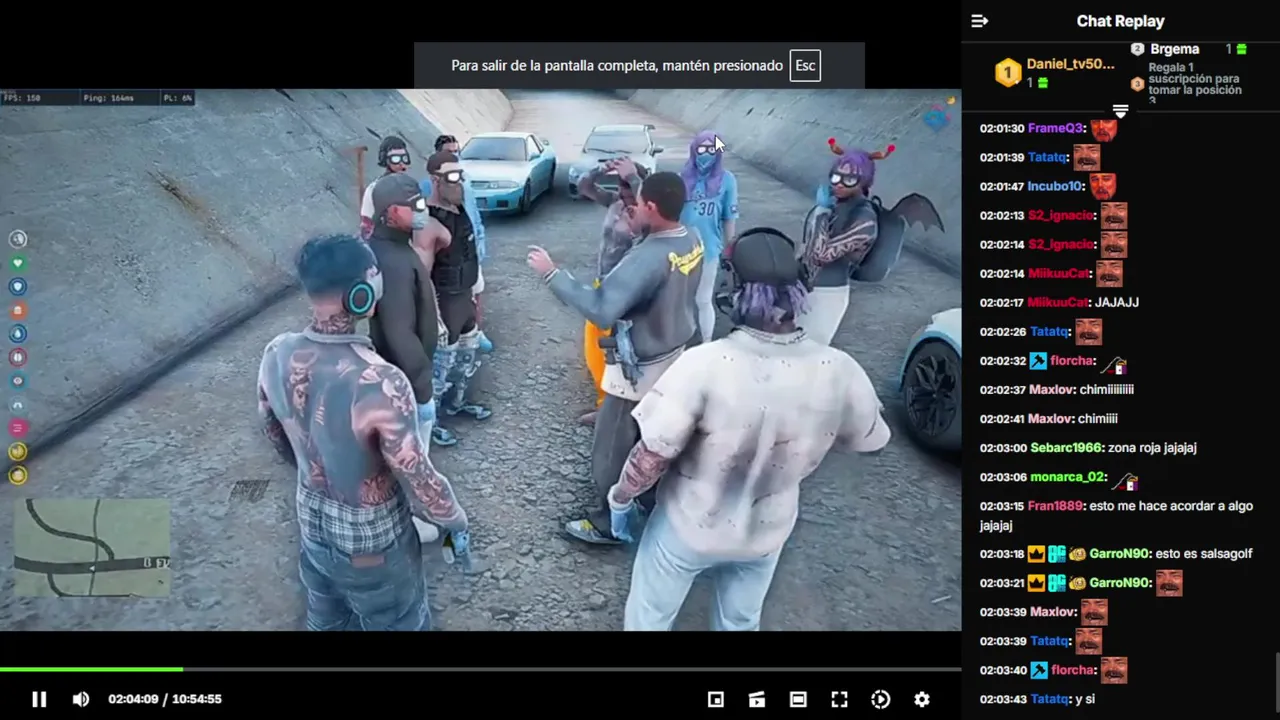Image resolution: width=1280 pixels, height=720 pixels.
Task: Open Tatatq username at 02:01:39
Action: (1047, 157)
